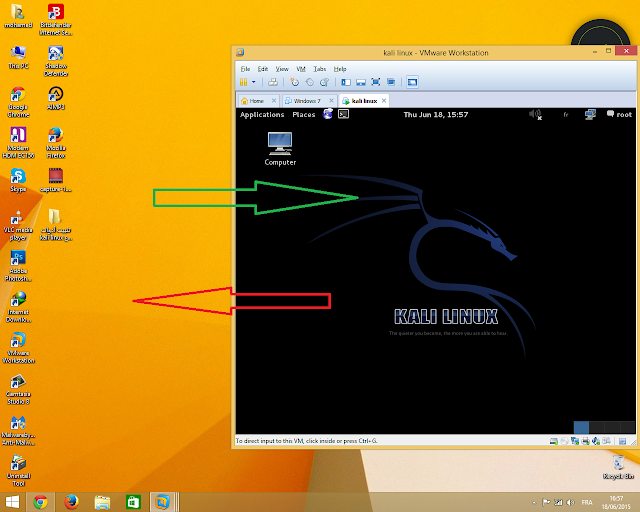Open the Windows Store taskbar icon

click(133, 502)
